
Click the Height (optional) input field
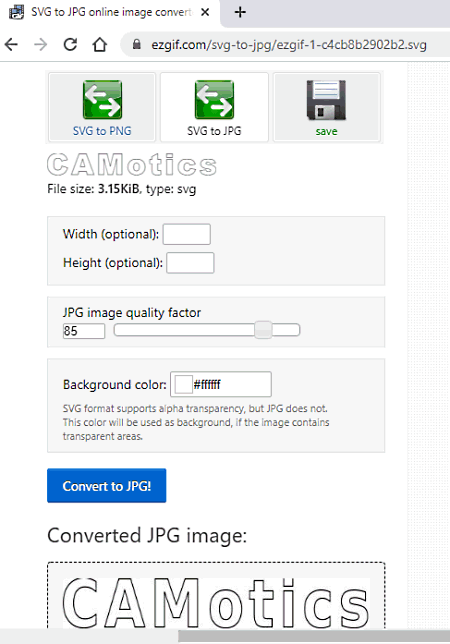pos(190,263)
